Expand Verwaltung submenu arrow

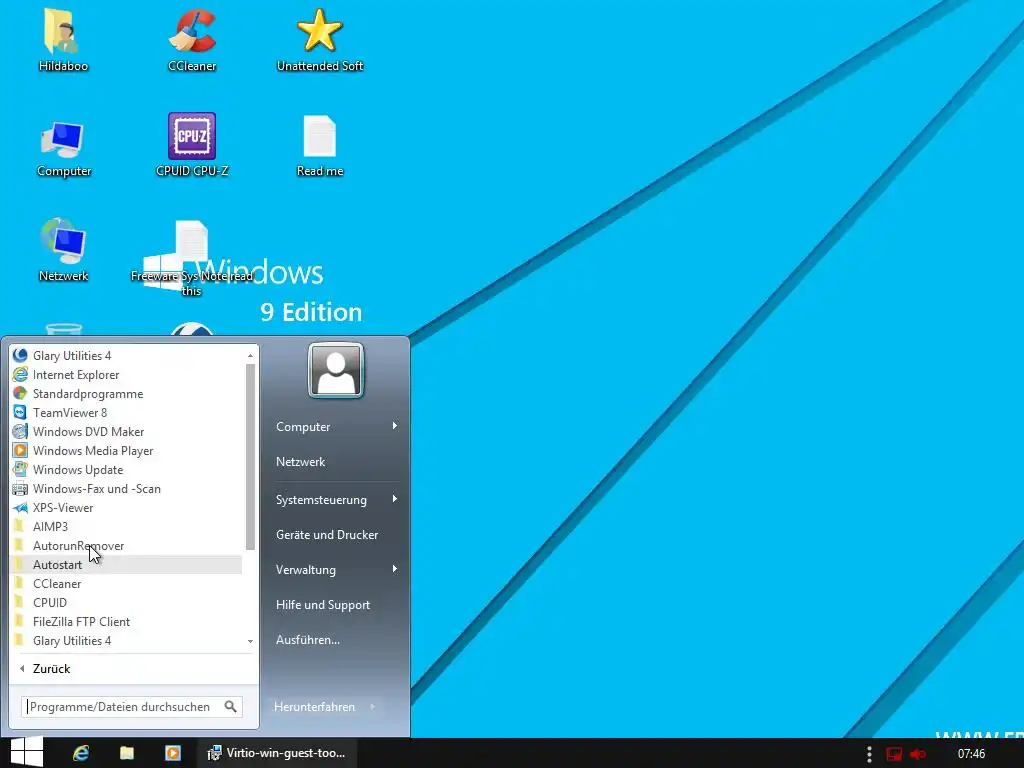pyautogui.click(x=394, y=569)
